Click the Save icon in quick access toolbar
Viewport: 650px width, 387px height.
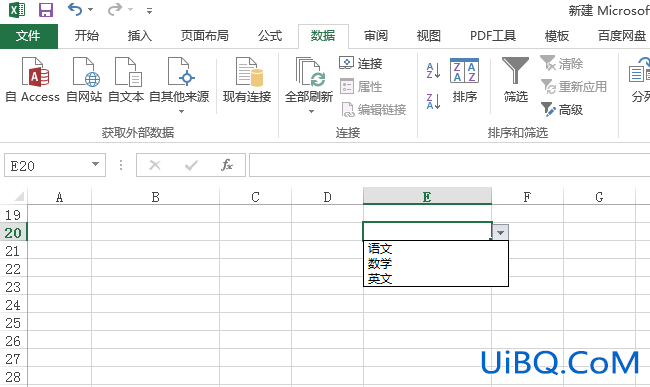[46, 10]
